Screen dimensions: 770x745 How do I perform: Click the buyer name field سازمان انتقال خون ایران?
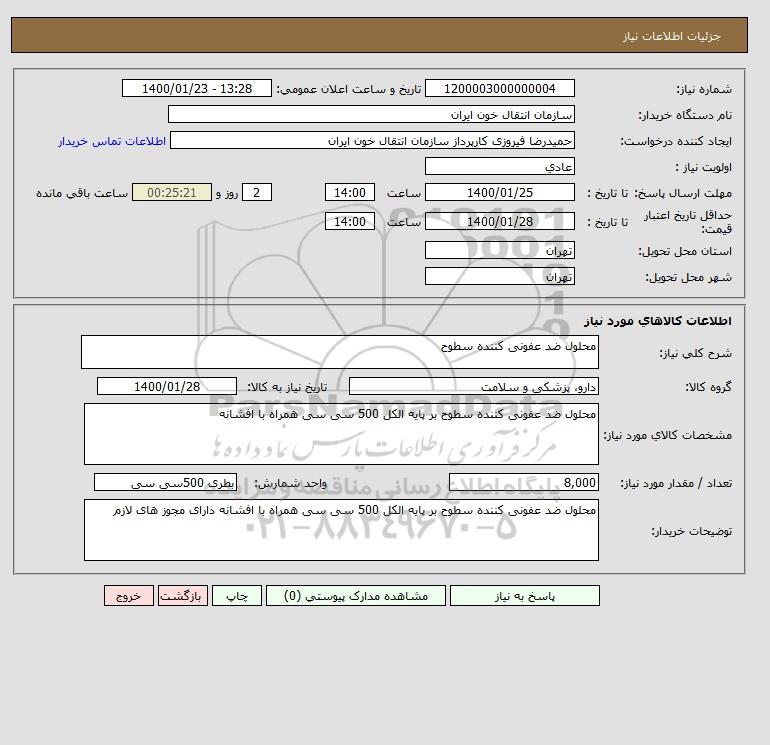(371, 114)
